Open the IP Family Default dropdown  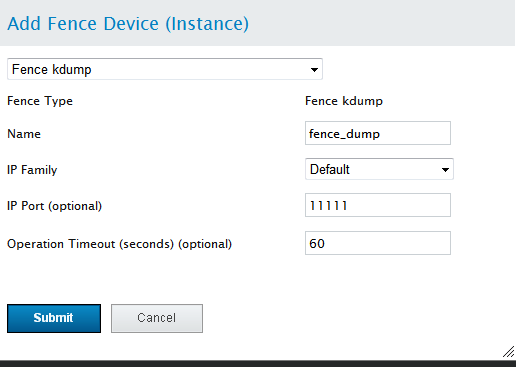[379, 169]
